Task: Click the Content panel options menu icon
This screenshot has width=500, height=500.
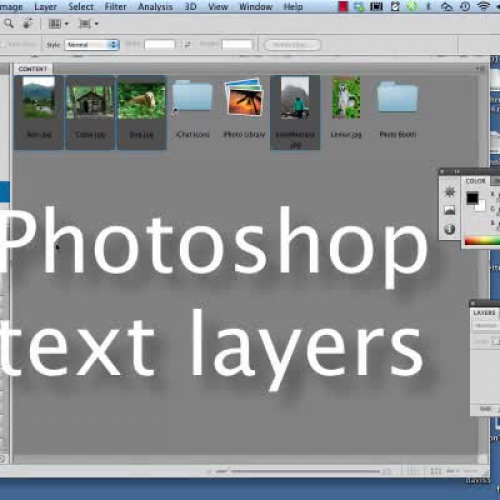Action: 480,69
